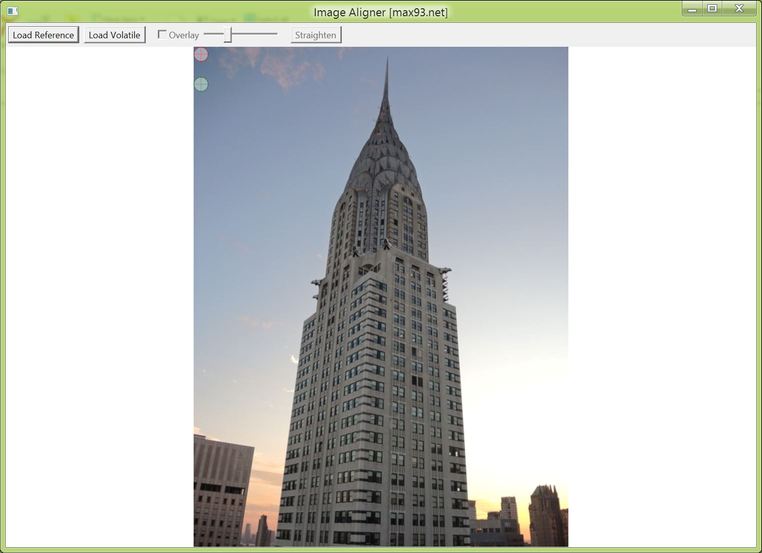Screen dimensions: 762x553
Task: Click the Overlay label text
Action: pos(183,35)
